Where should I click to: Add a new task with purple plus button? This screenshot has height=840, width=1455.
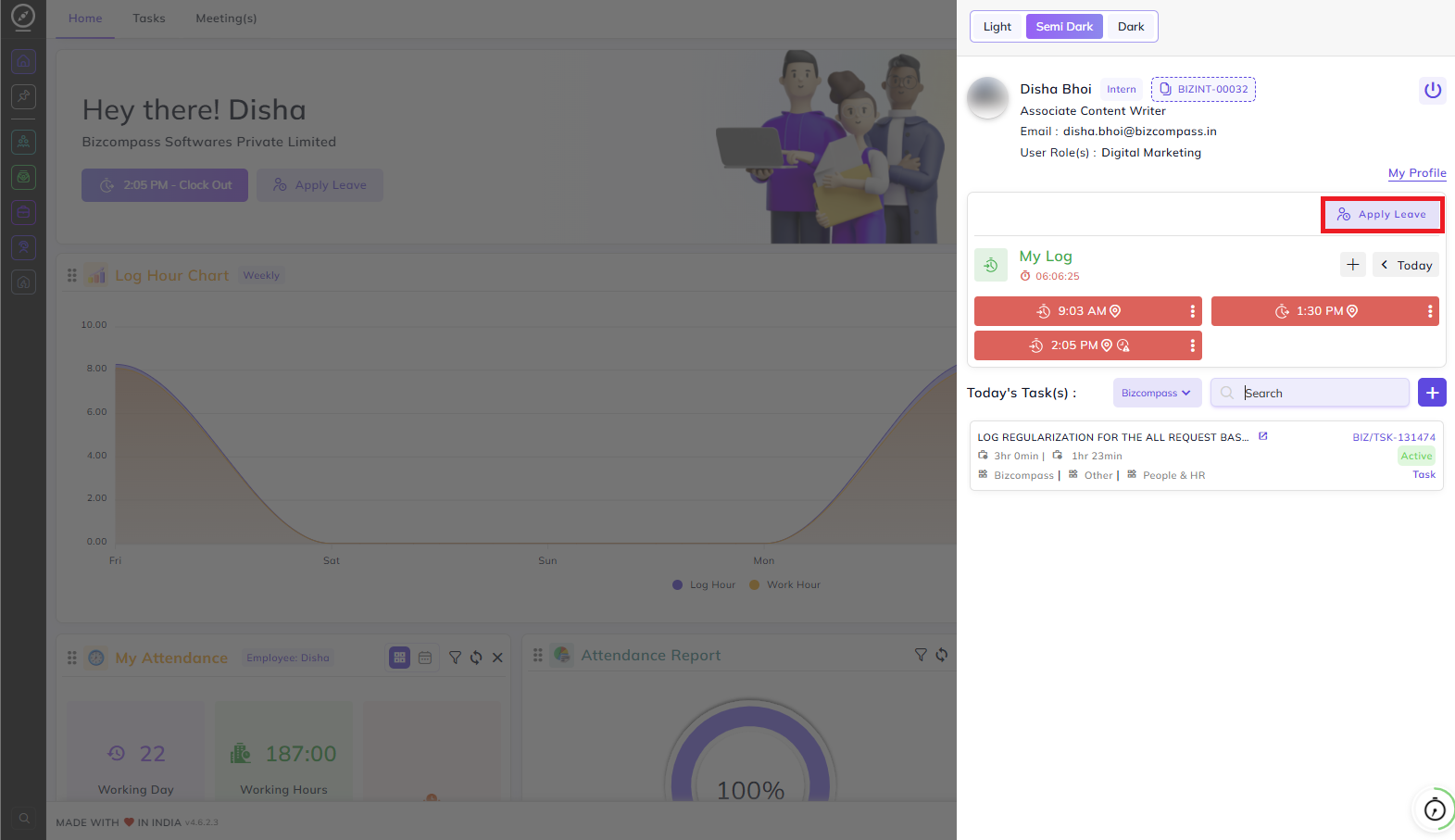click(x=1432, y=393)
